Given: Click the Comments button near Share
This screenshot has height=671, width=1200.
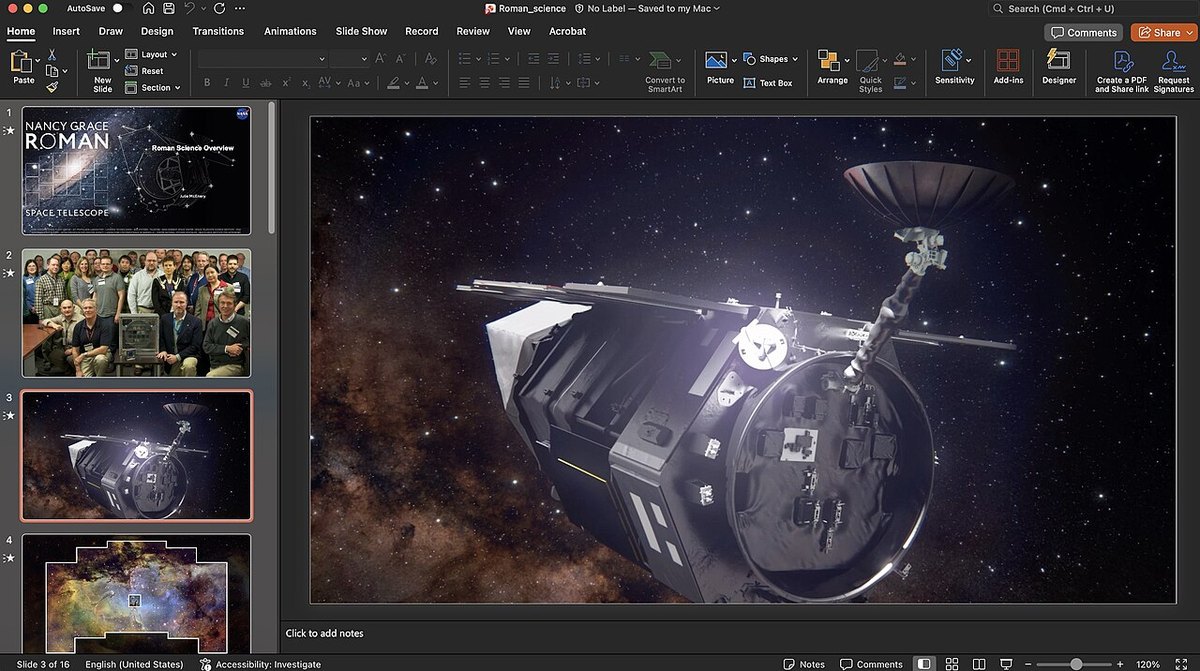Looking at the screenshot, I should coord(1083,32).
